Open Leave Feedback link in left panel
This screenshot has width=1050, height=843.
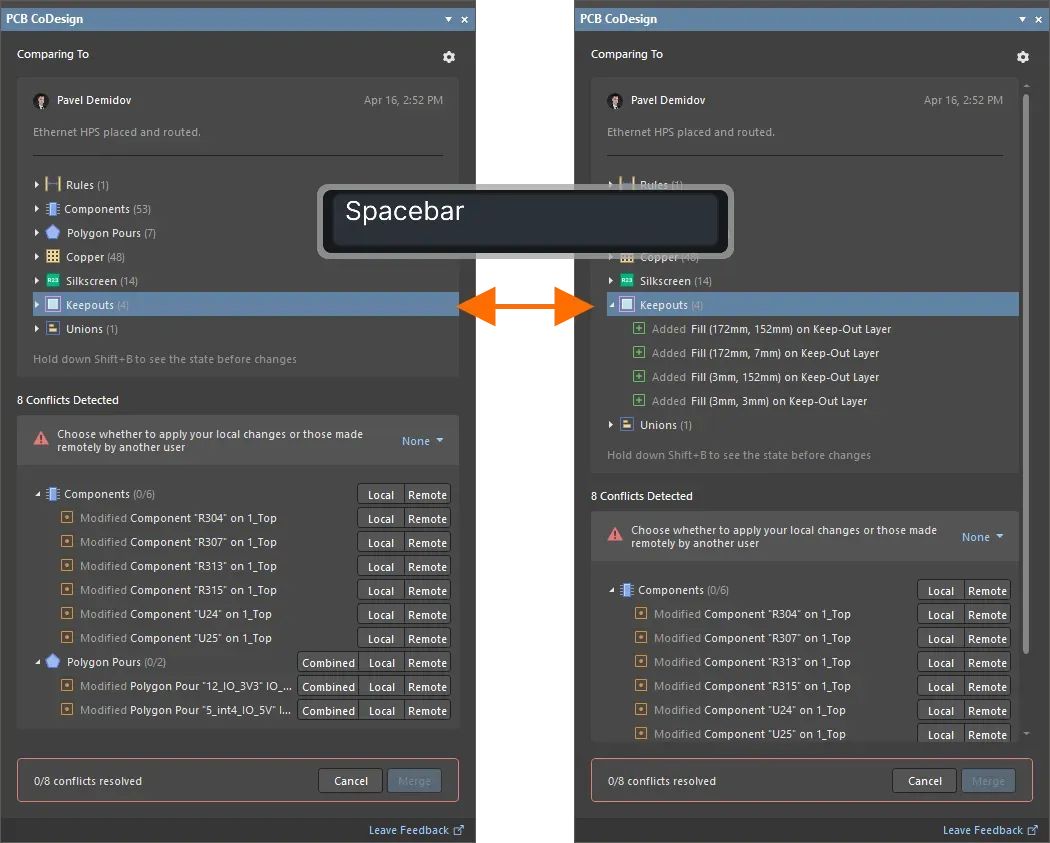coord(416,830)
